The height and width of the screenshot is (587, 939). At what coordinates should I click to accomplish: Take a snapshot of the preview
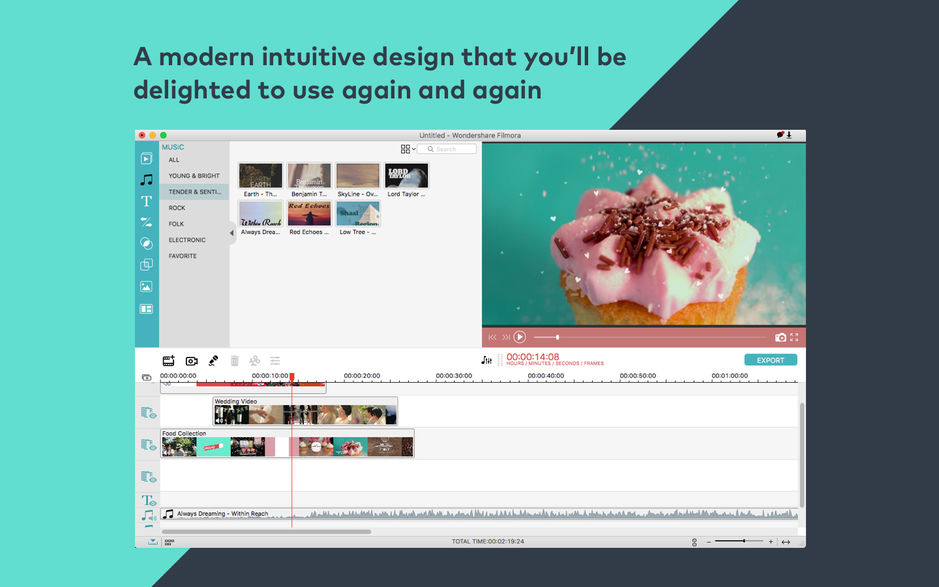pyautogui.click(x=780, y=338)
